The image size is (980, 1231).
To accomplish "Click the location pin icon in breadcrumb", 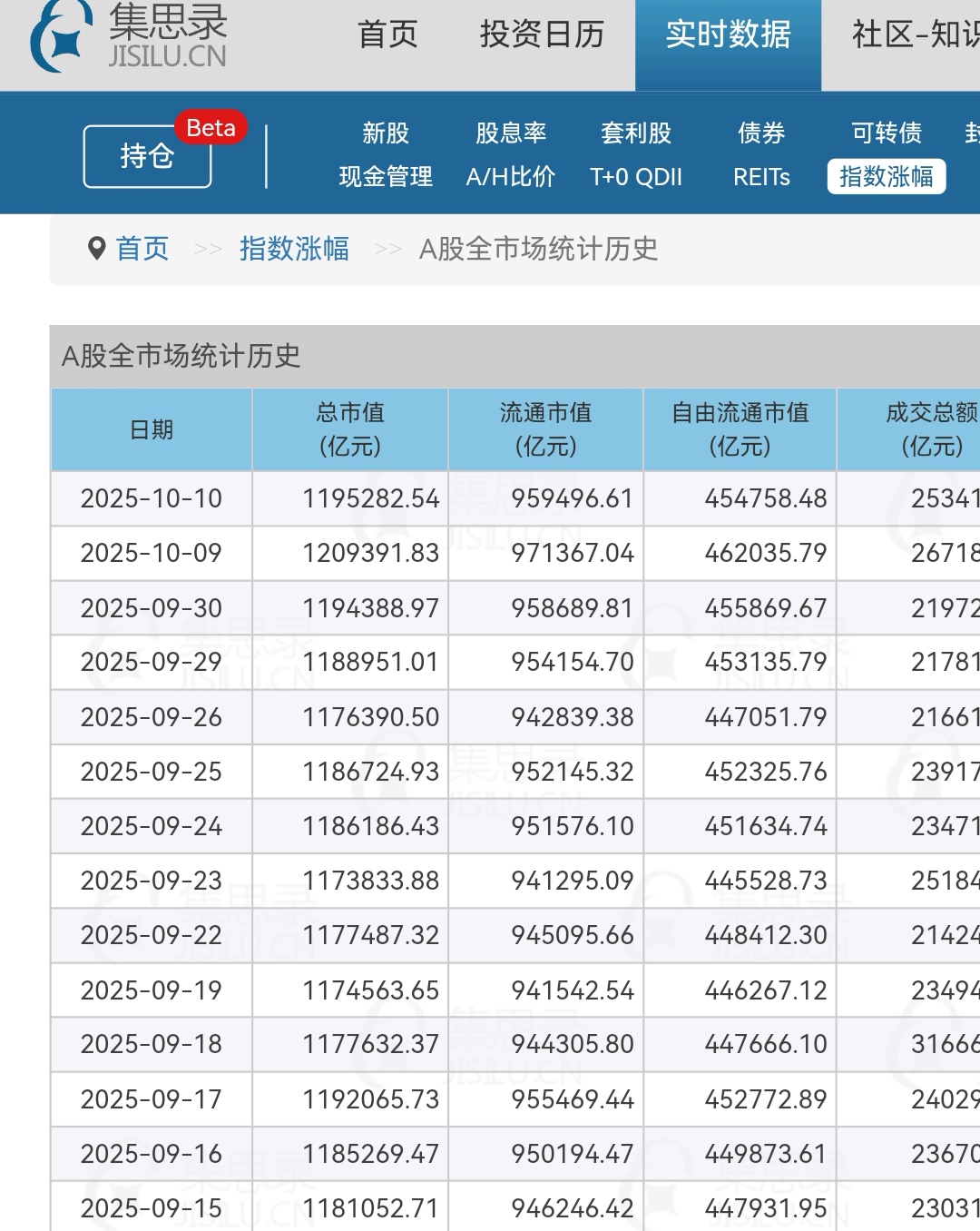I will tap(97, 248).
